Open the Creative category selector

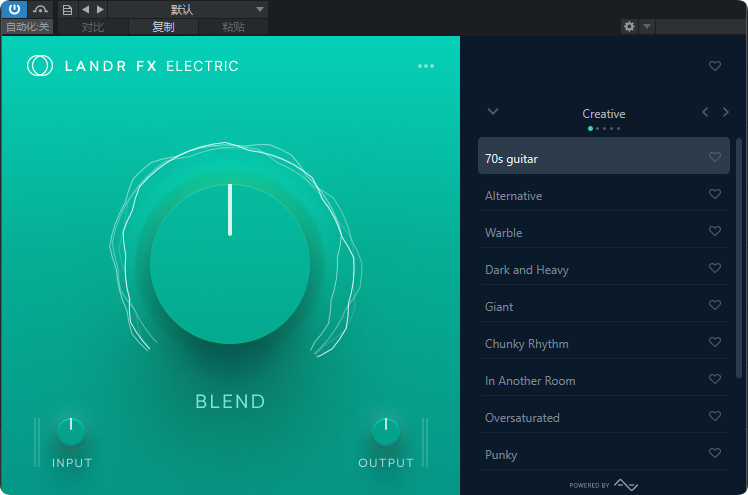point(603,114)
